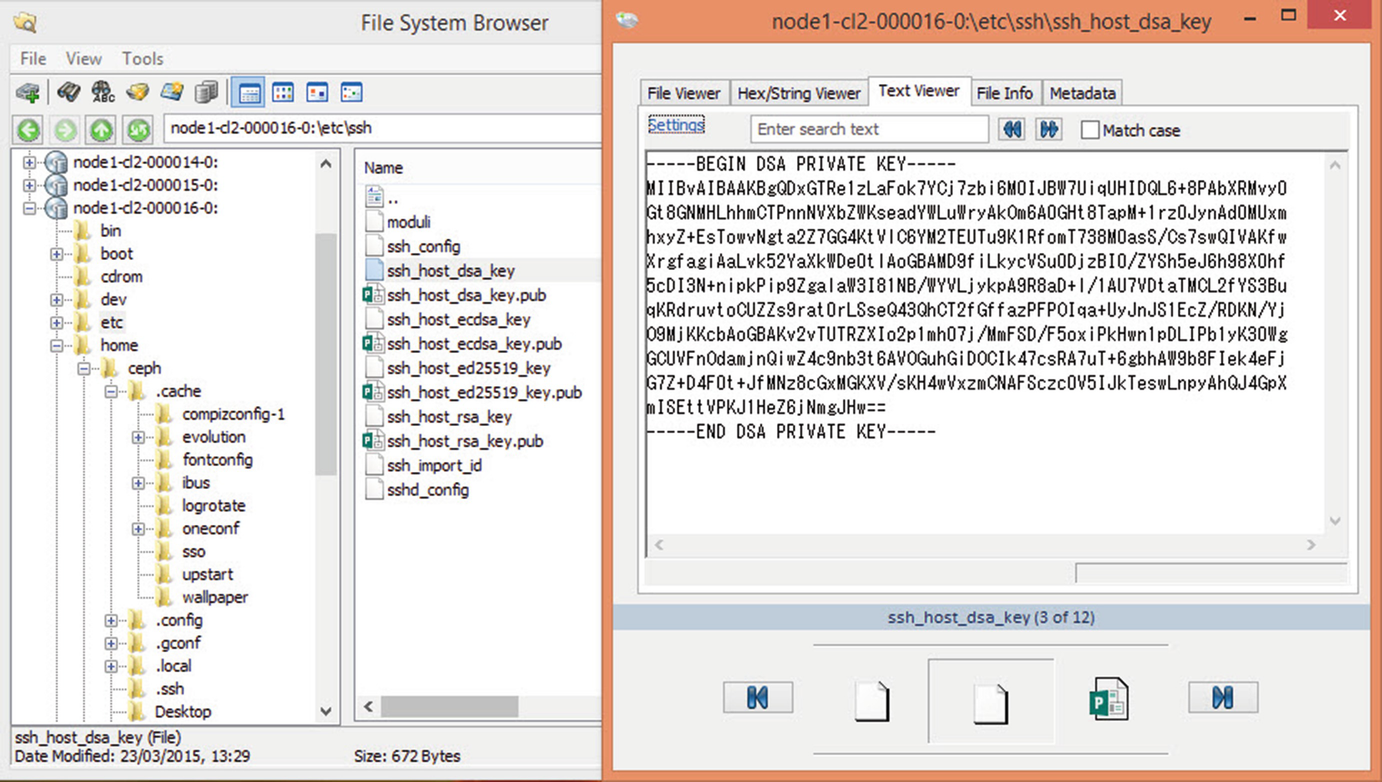Expand the dev folder
This screenshot has width=1382, height=782.
coord(57,300)
